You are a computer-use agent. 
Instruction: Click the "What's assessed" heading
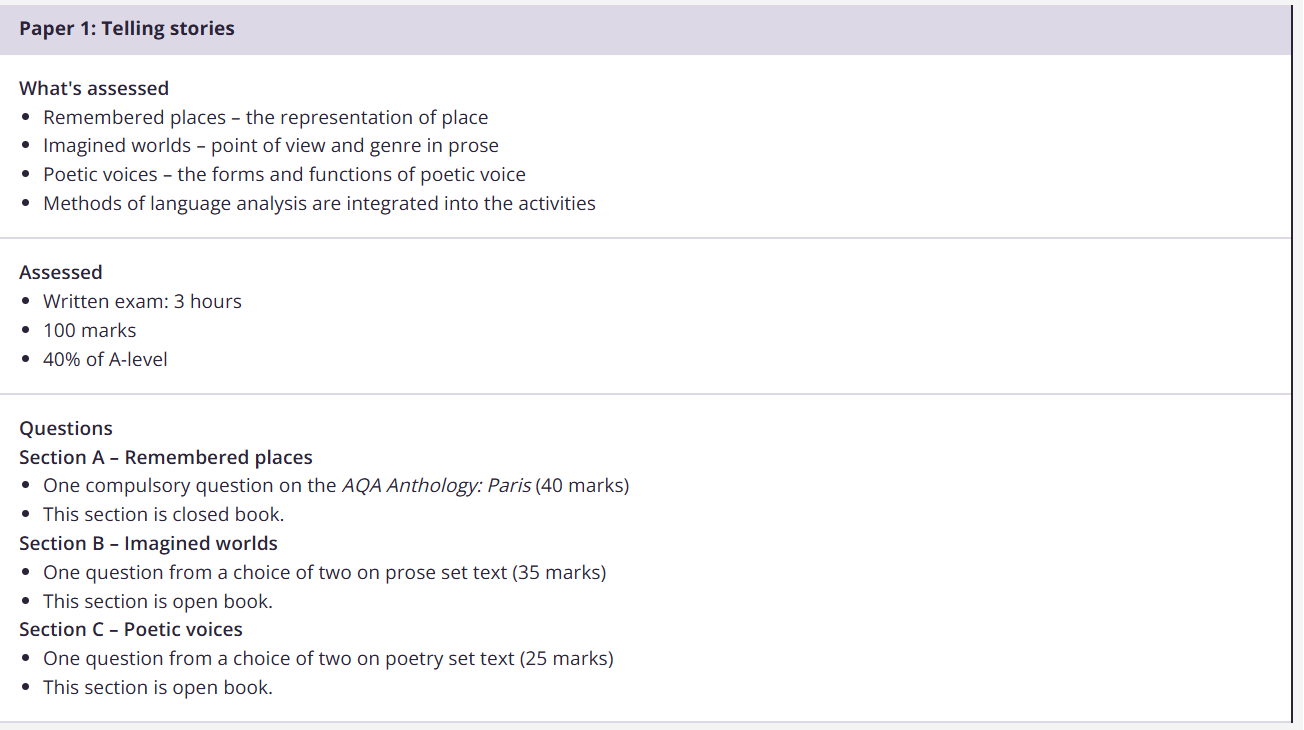point(94,88)
